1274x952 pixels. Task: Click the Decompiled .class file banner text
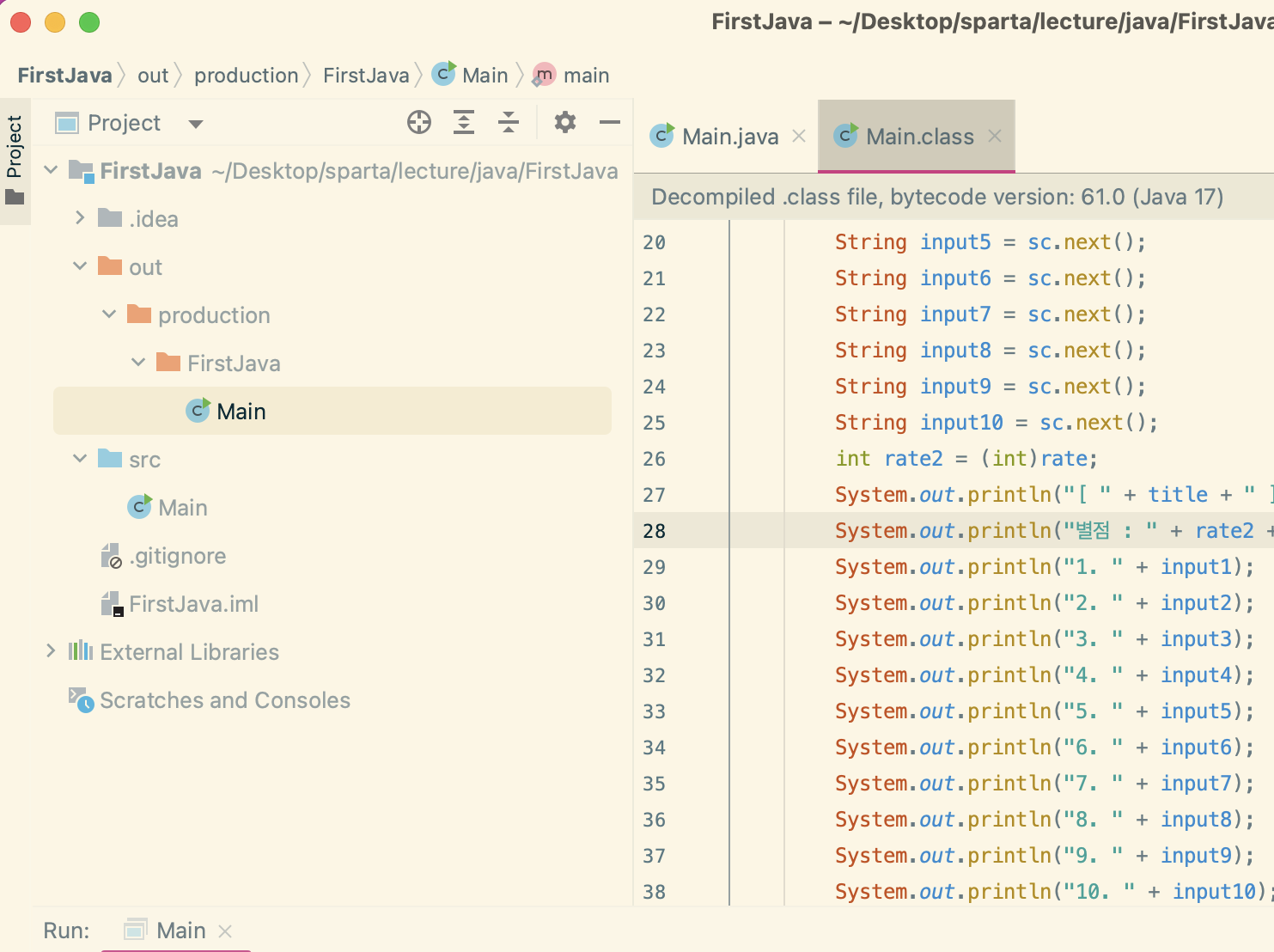(x=937, y=197)
